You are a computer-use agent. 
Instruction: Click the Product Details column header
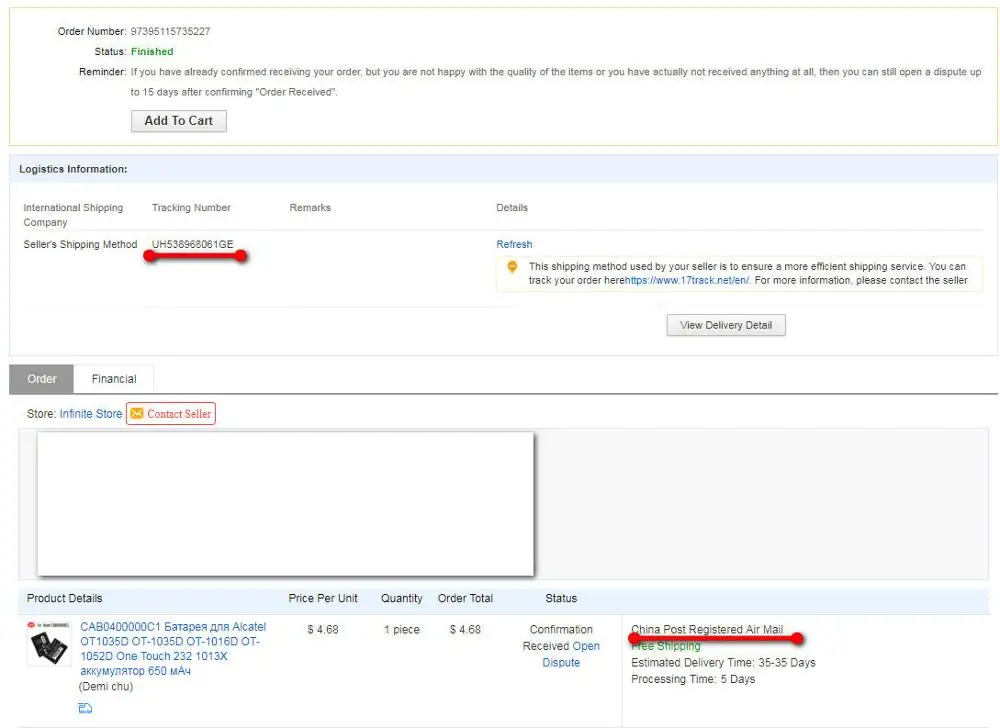[x=64, y=599]
